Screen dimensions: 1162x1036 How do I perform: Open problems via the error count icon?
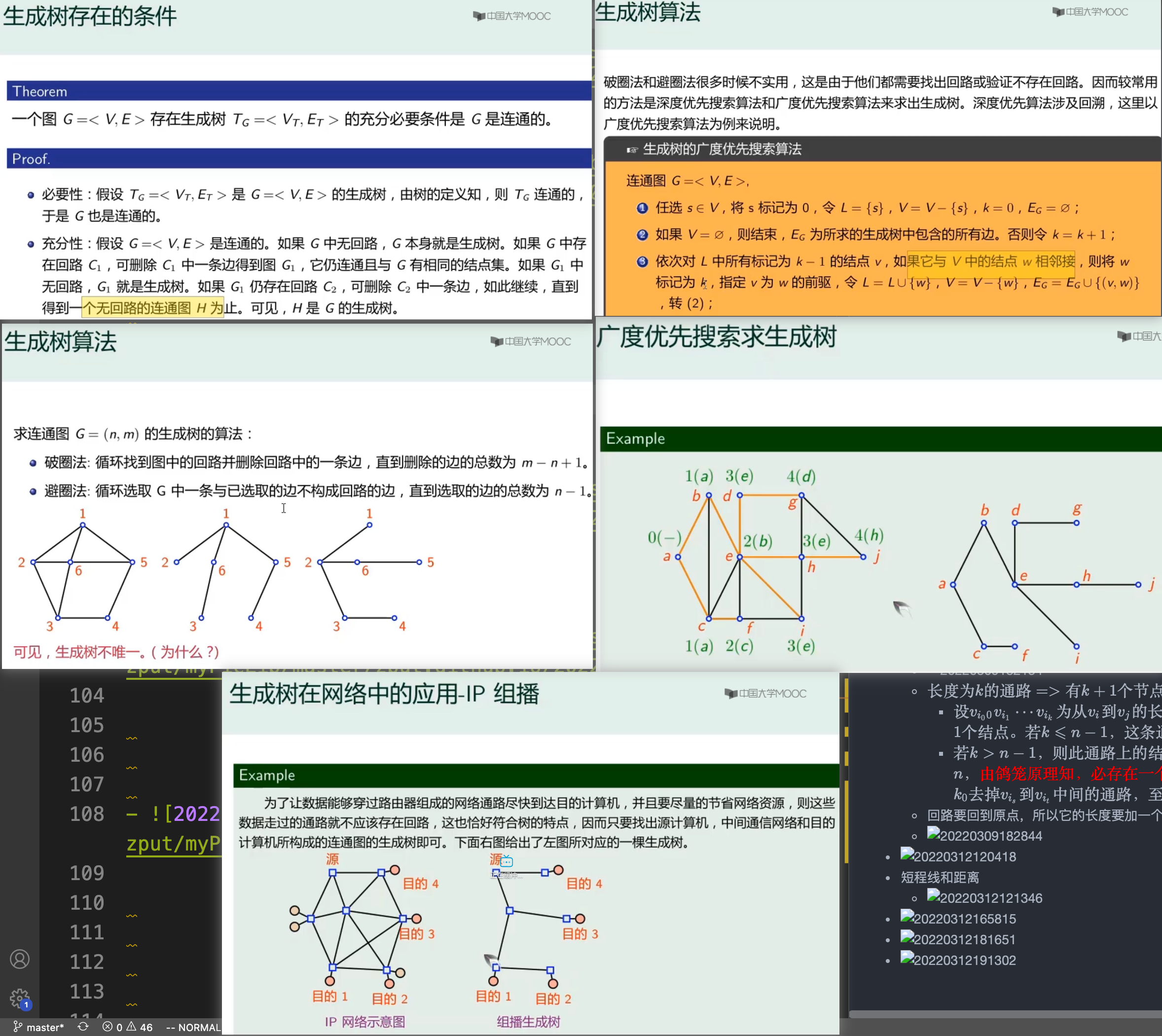point(108,1027)
